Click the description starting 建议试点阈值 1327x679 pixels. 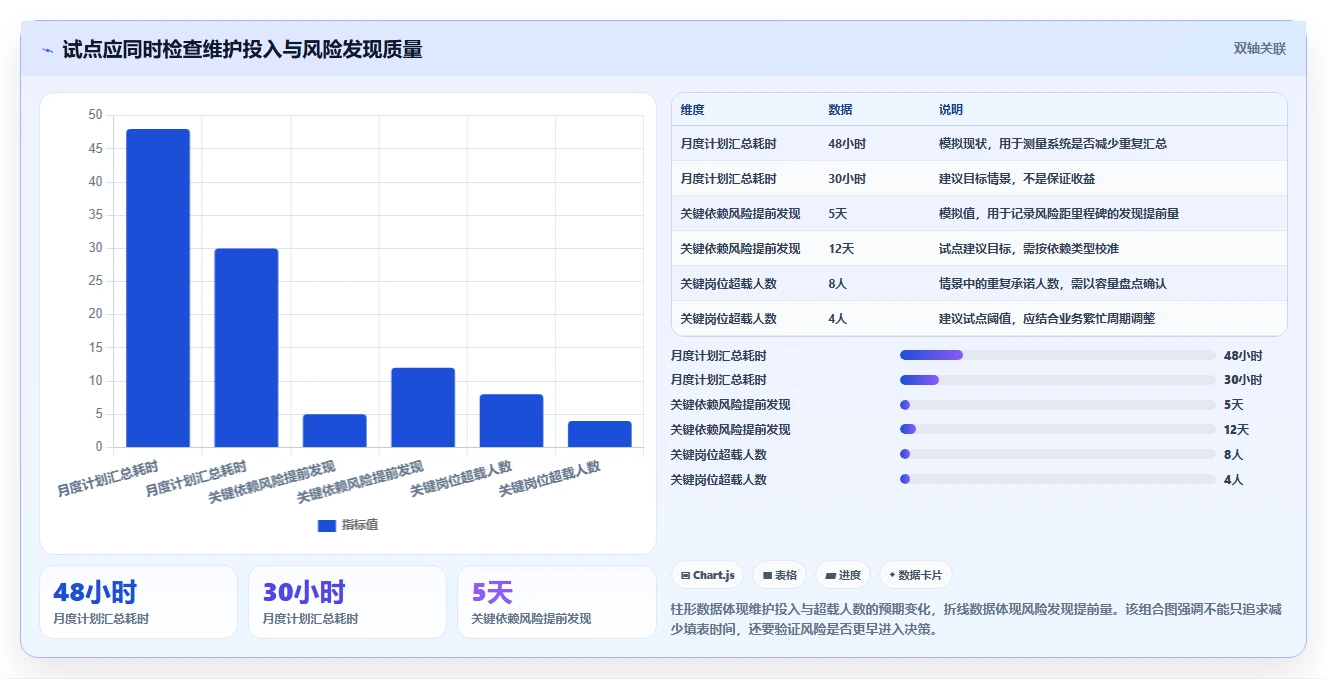pyautogui.click(x=1047, y=318)
